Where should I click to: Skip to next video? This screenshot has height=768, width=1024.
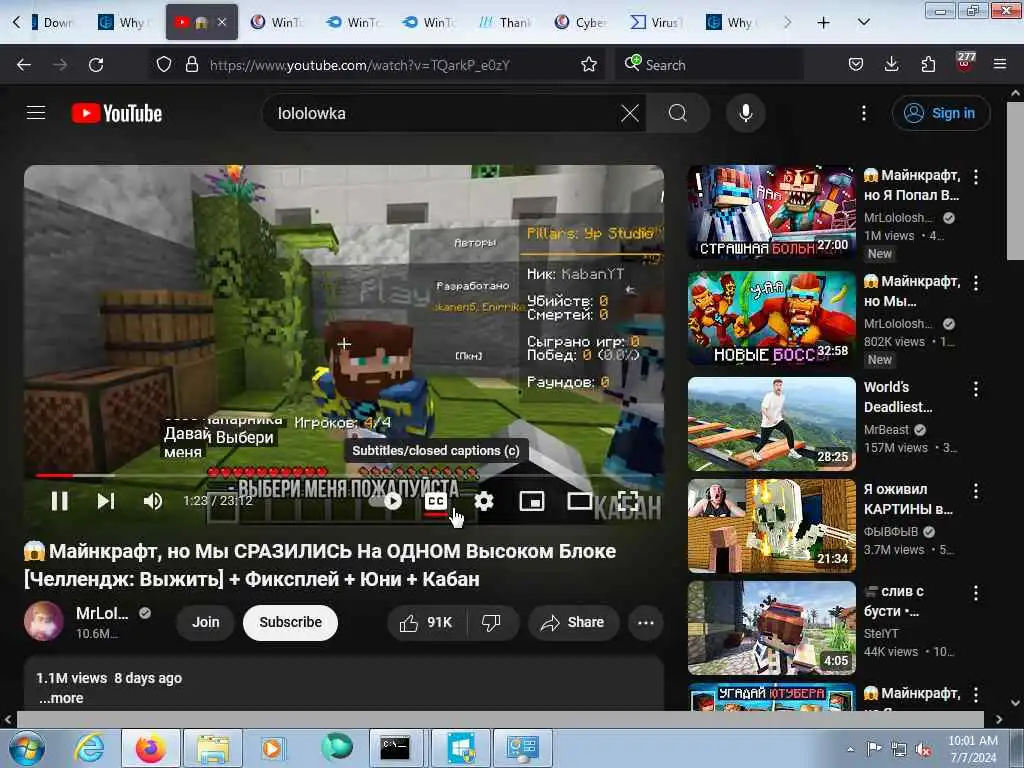pyautogui.click(x=106, y=501)
